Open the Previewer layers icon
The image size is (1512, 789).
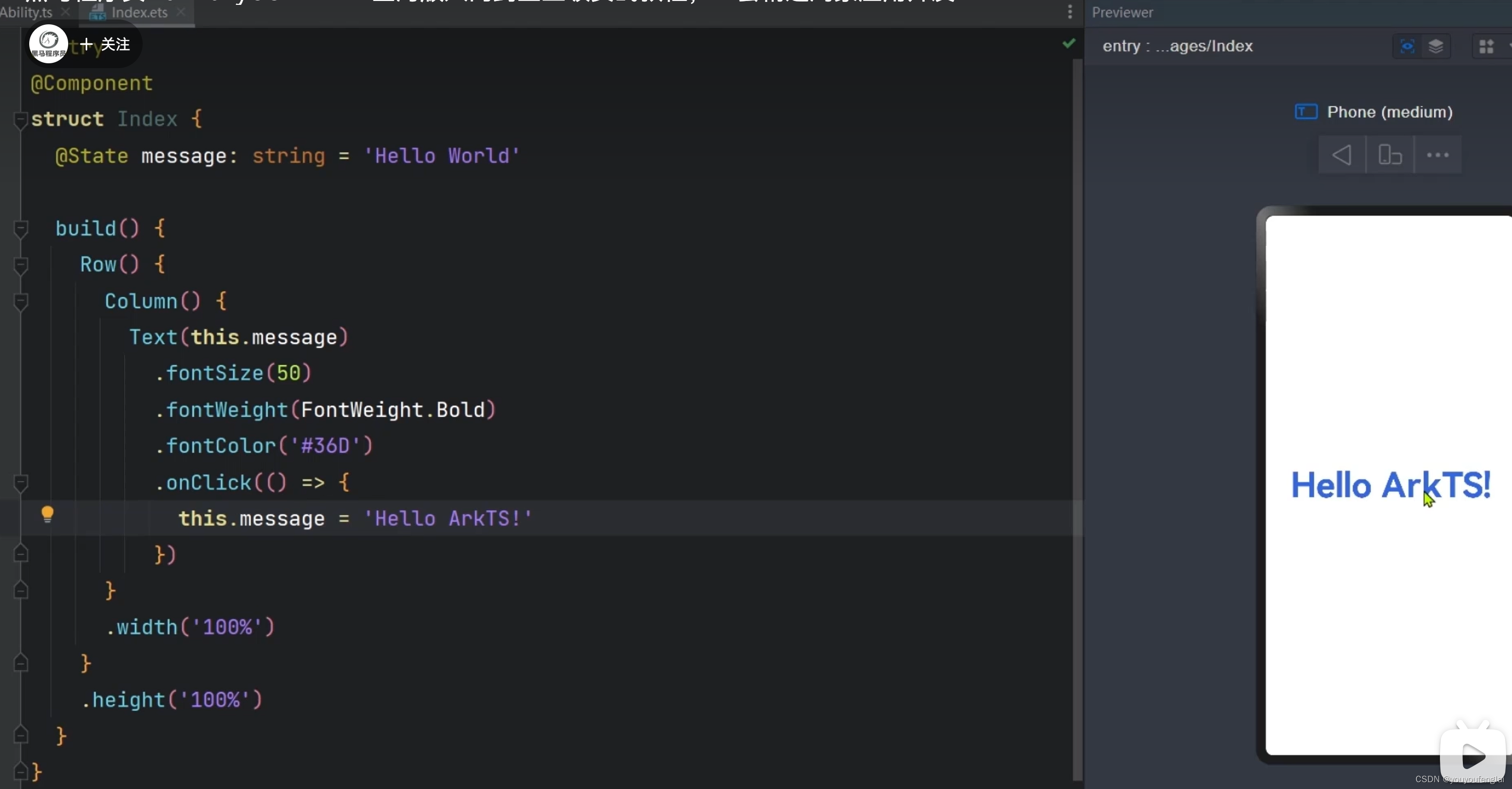(1436, 46)
